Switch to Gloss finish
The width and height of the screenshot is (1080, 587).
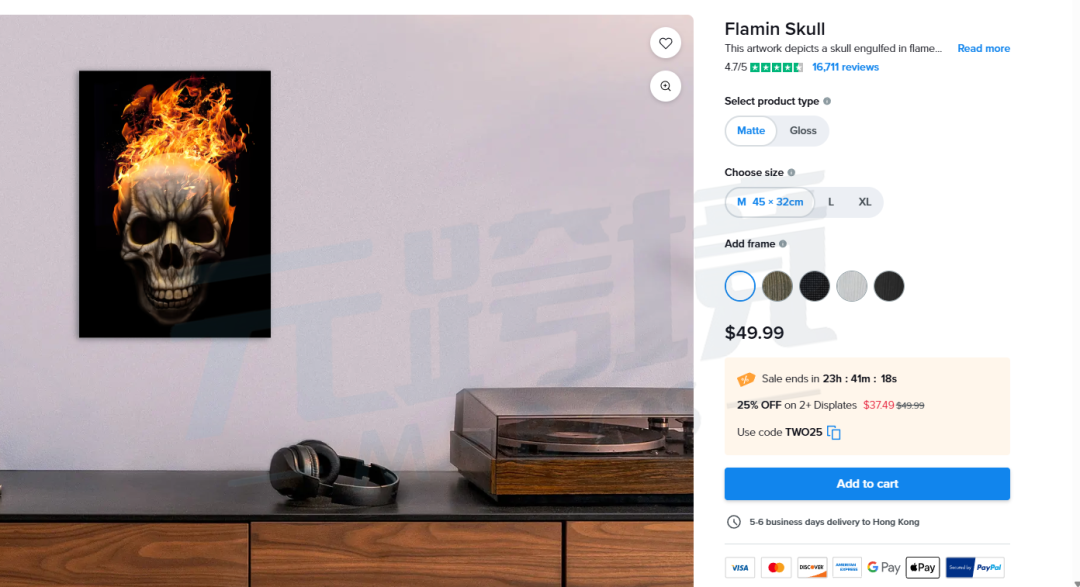[x=803, y=131]
